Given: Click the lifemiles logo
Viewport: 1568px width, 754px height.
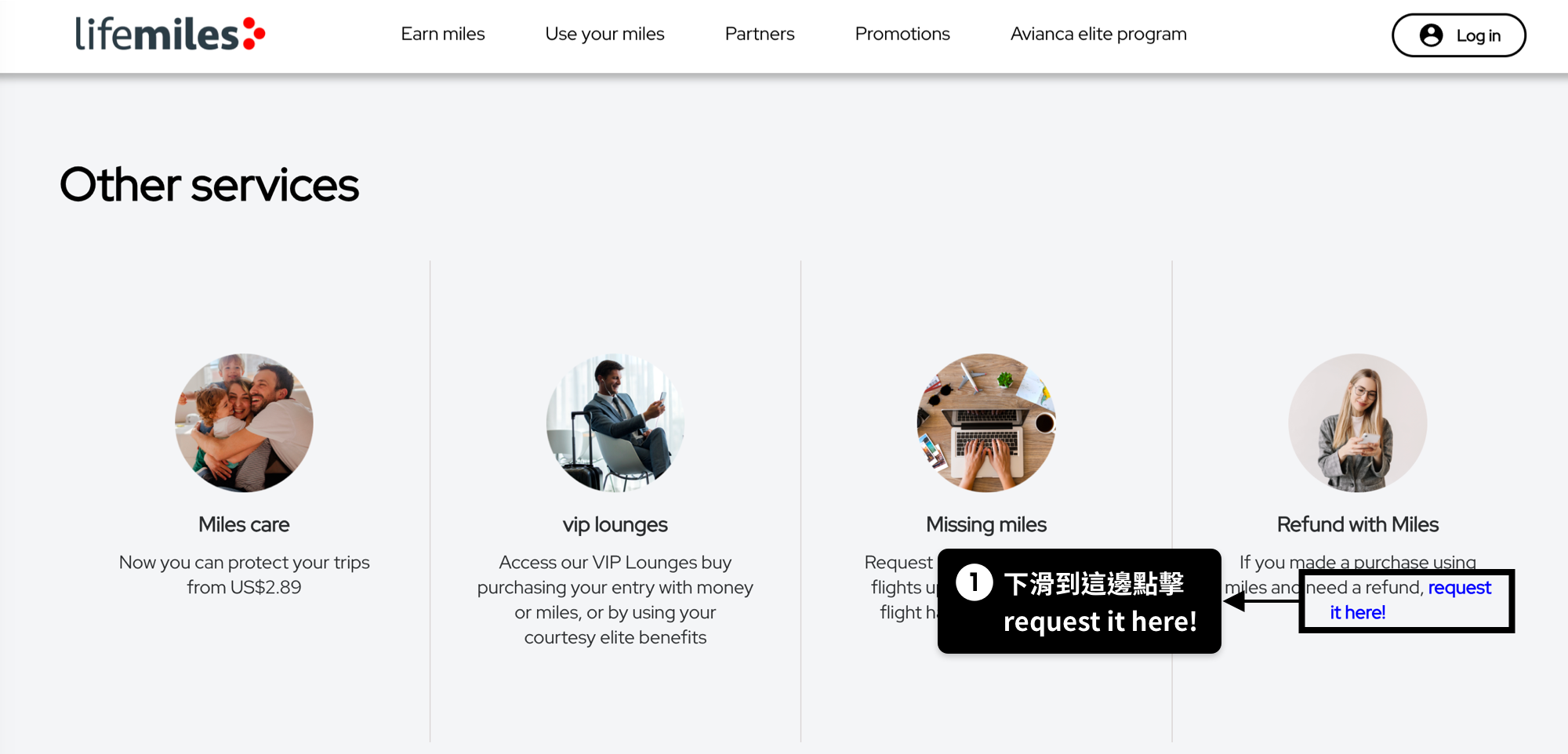Looking at the screenshot, I should click(x=170, y=34).
